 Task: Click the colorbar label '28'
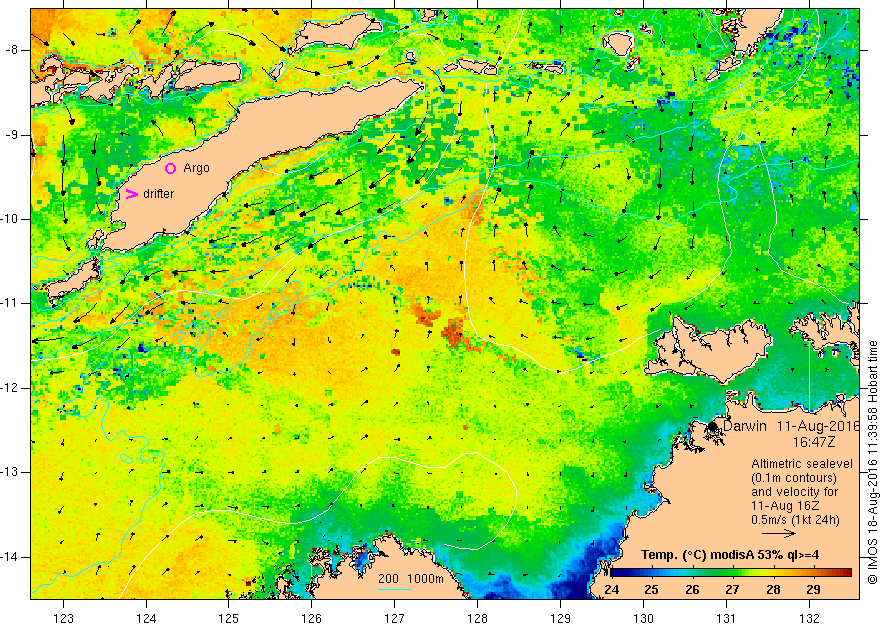pos(773,590)
